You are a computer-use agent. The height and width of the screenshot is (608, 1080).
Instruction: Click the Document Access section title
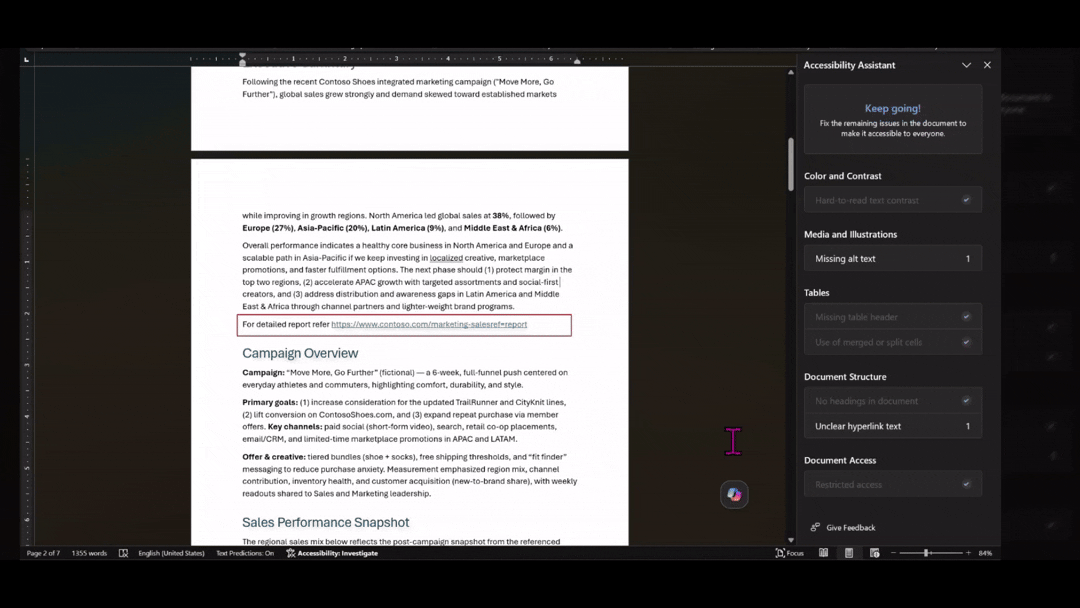coord(840,461)
